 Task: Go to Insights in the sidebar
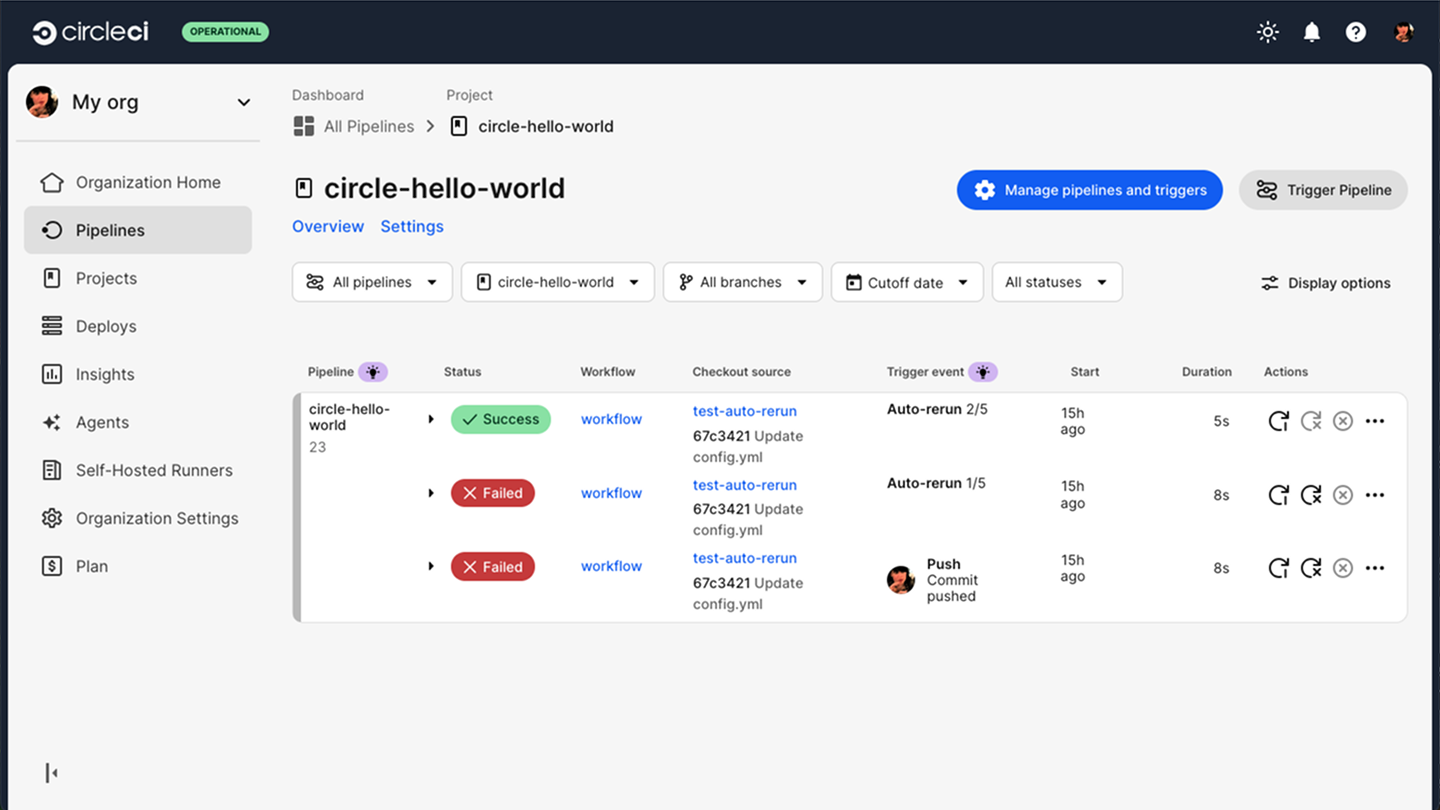(x=105, y=374)
